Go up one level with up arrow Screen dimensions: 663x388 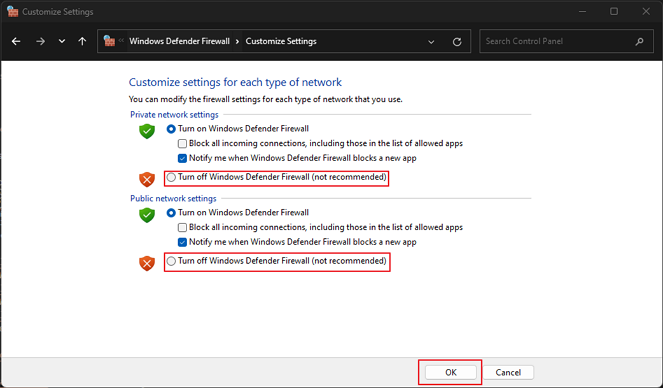82,41
